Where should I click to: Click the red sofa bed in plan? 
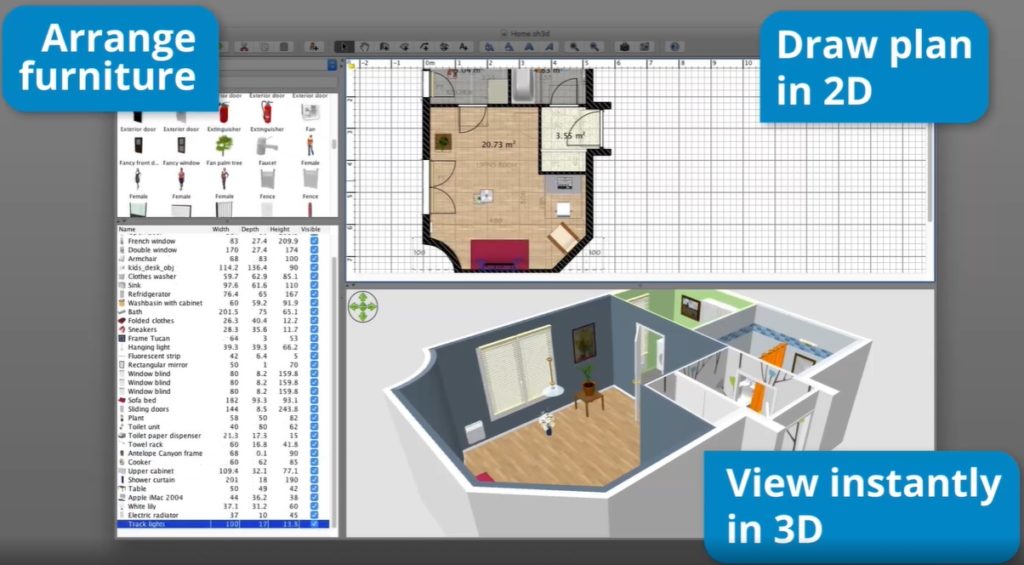[500, 255]
